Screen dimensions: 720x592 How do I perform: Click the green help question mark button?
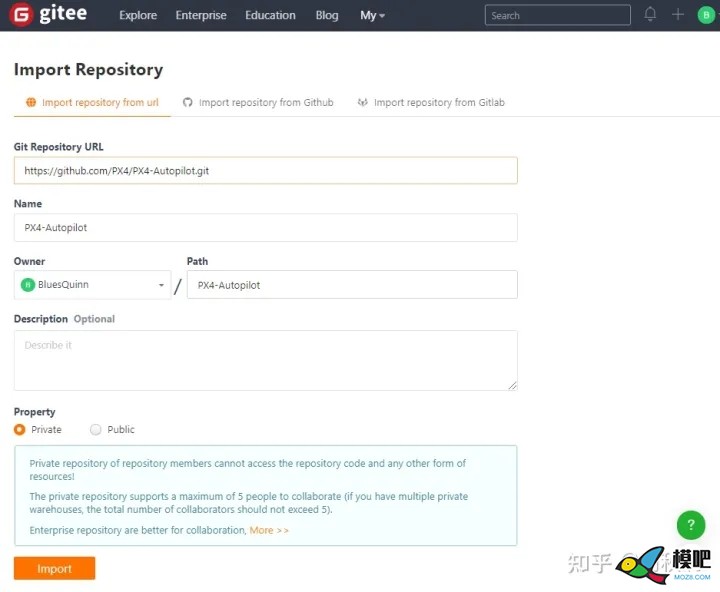tap(691, 525)
